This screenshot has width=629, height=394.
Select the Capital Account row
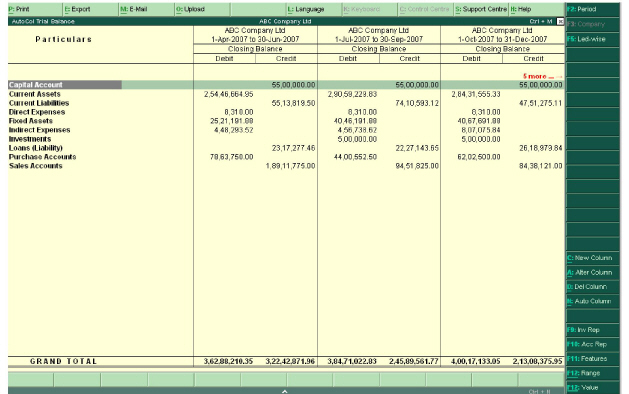286,85
